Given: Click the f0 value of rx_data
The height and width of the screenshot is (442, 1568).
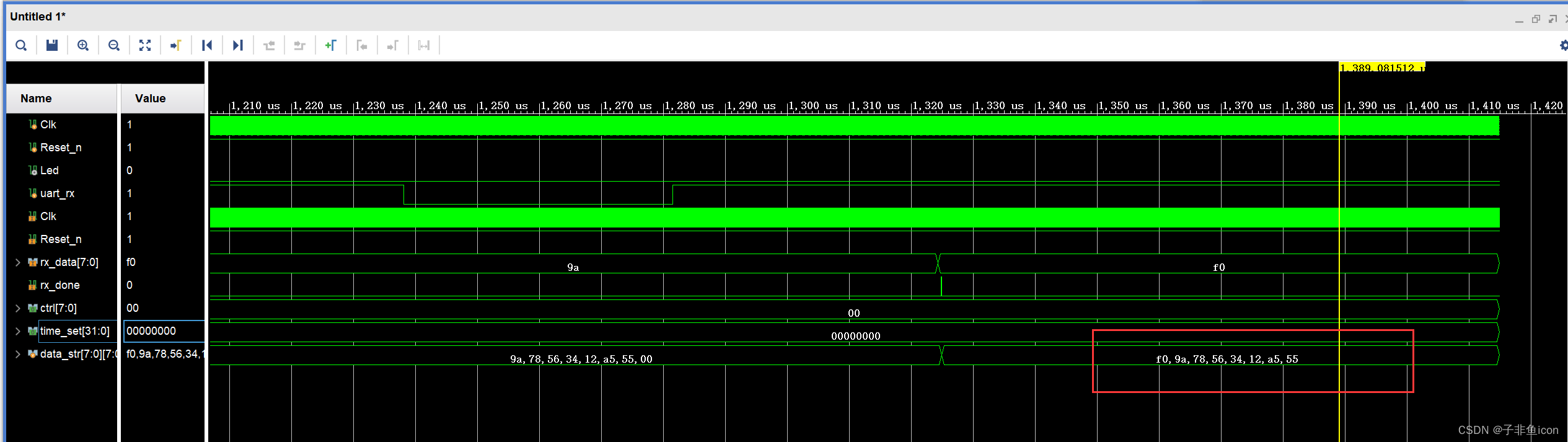Looking at the screenshot, I should click(131, 262).
